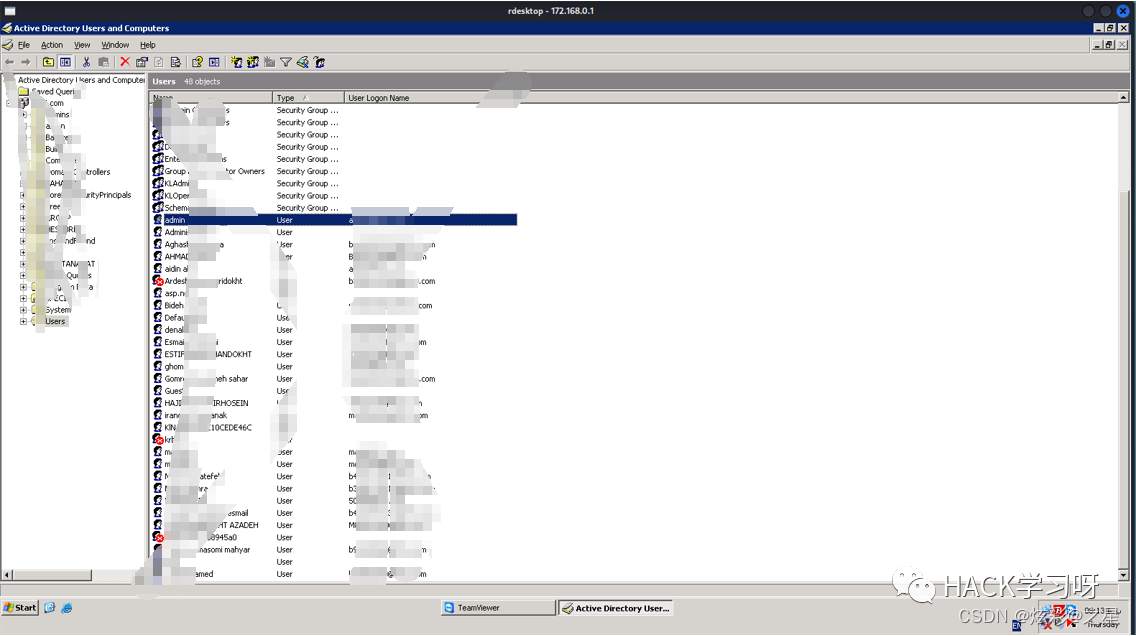Image resolution: width=1136 pixels, height=636 pixels.
Task: Click the list's vertical scrollbar down arrow
Action: pos(1124,575)
